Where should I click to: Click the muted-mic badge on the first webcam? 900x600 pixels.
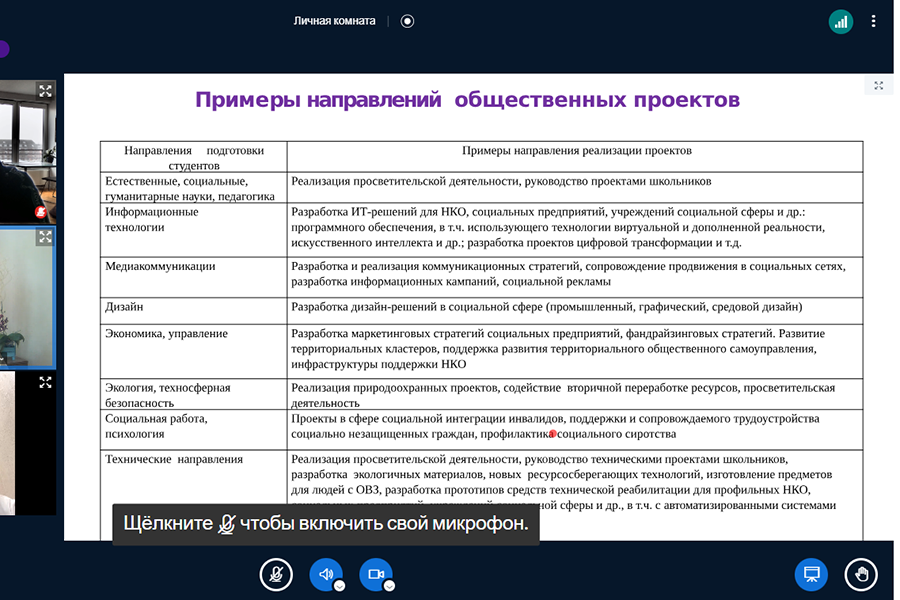pos(40,212)
